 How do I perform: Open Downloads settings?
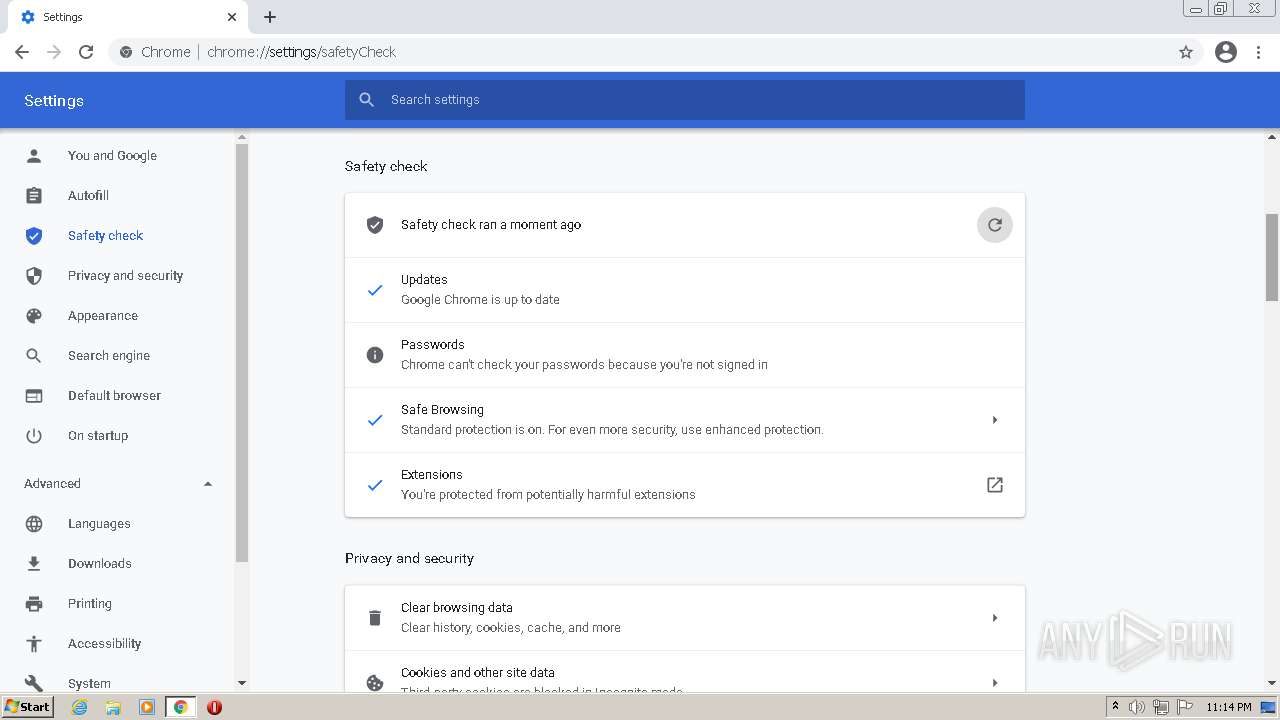coord(99,564)
